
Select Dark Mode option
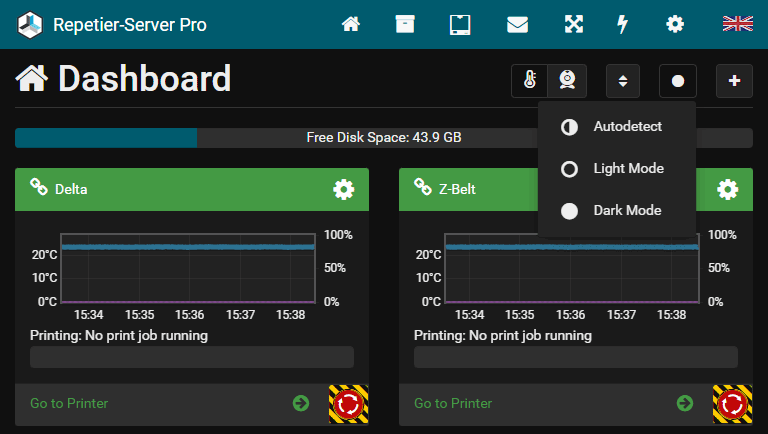click(x=617, y=211)
